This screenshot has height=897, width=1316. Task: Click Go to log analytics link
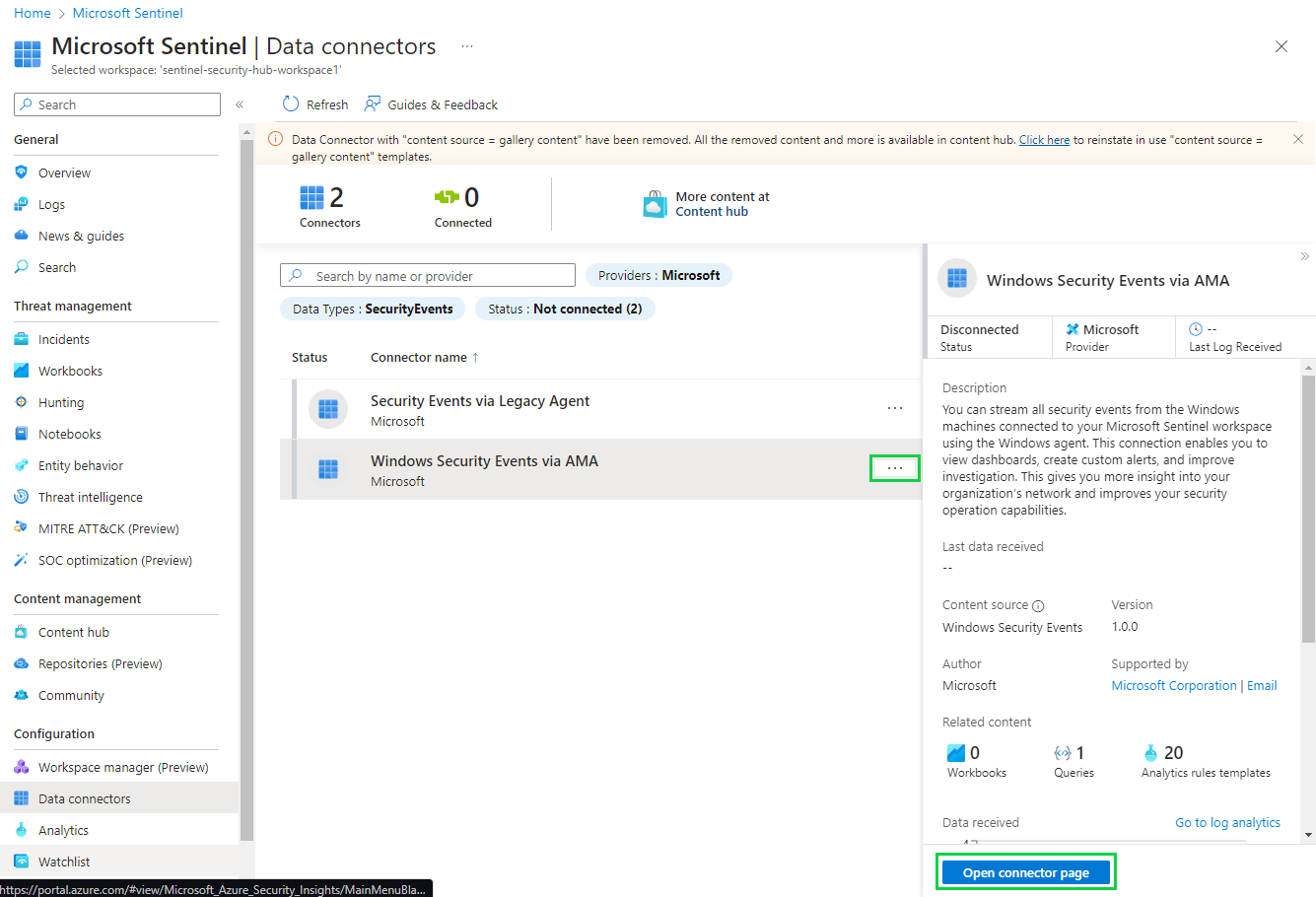click(x=1227, y=822)
